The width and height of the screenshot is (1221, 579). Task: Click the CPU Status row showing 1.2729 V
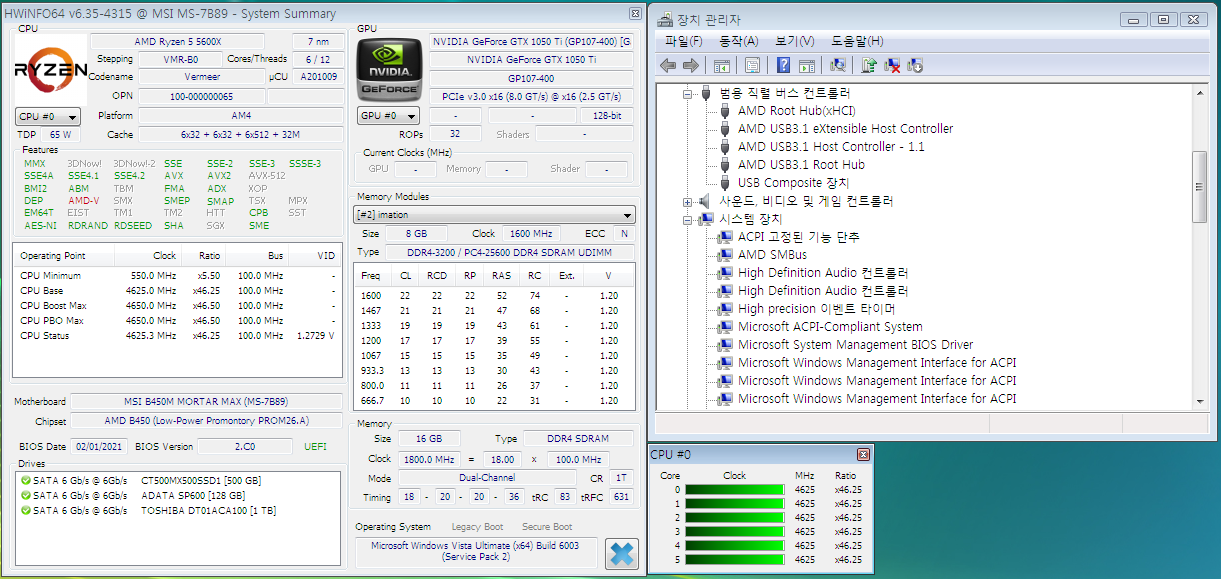pyautogui.click(x=178, y=336)
